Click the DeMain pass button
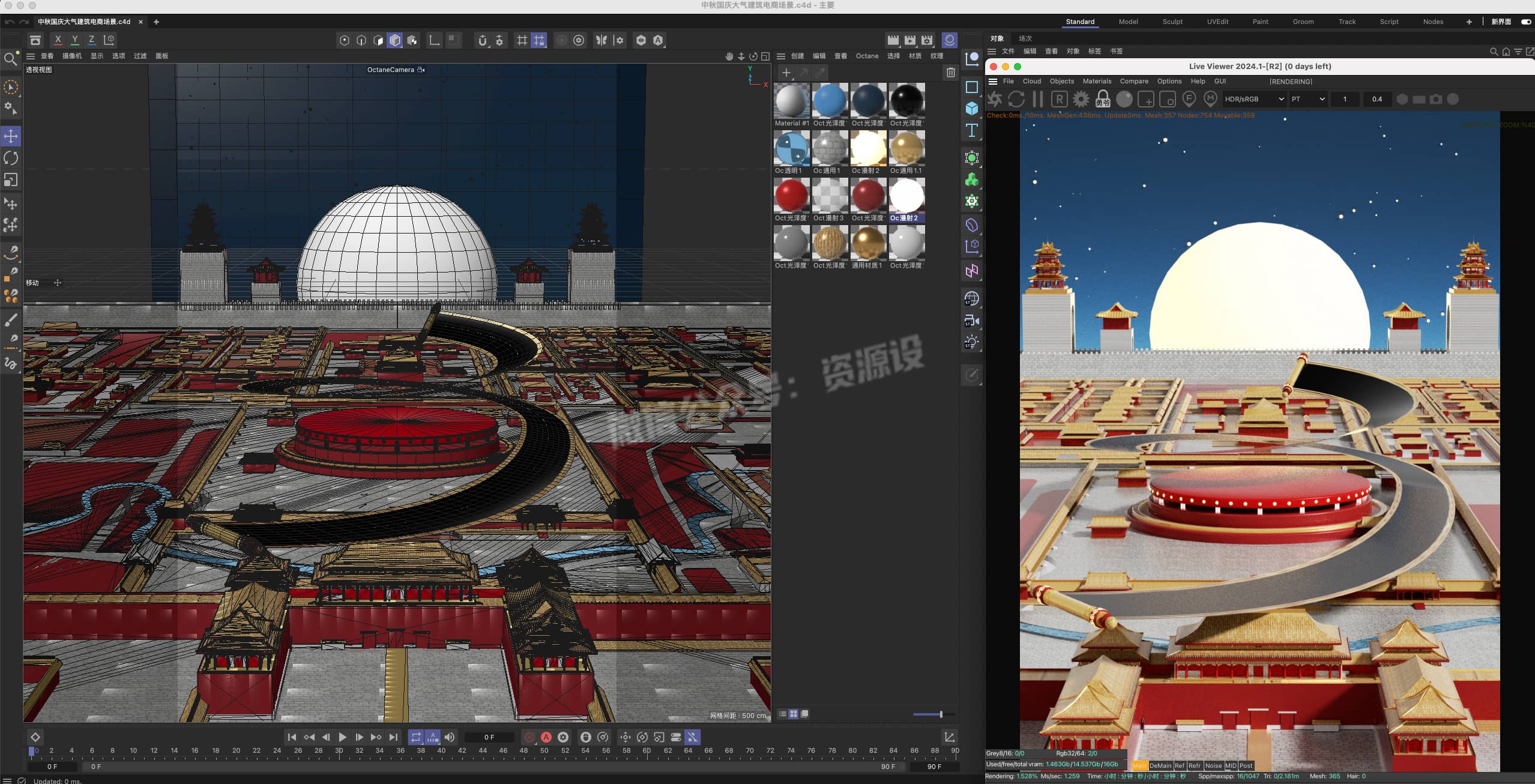The image size is (1535, 784). [x=1160, y=765]
